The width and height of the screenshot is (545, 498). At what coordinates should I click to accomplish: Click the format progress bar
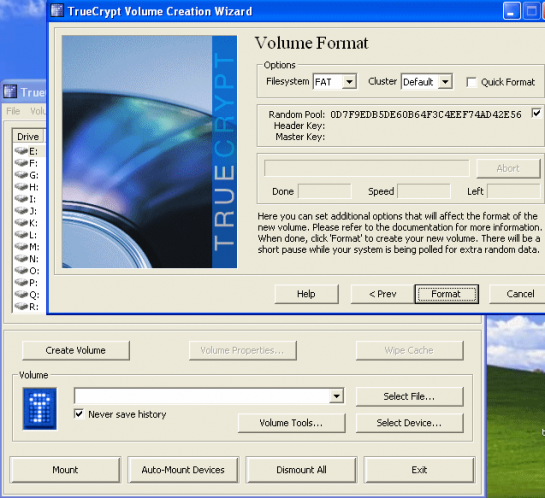(366, 169)
